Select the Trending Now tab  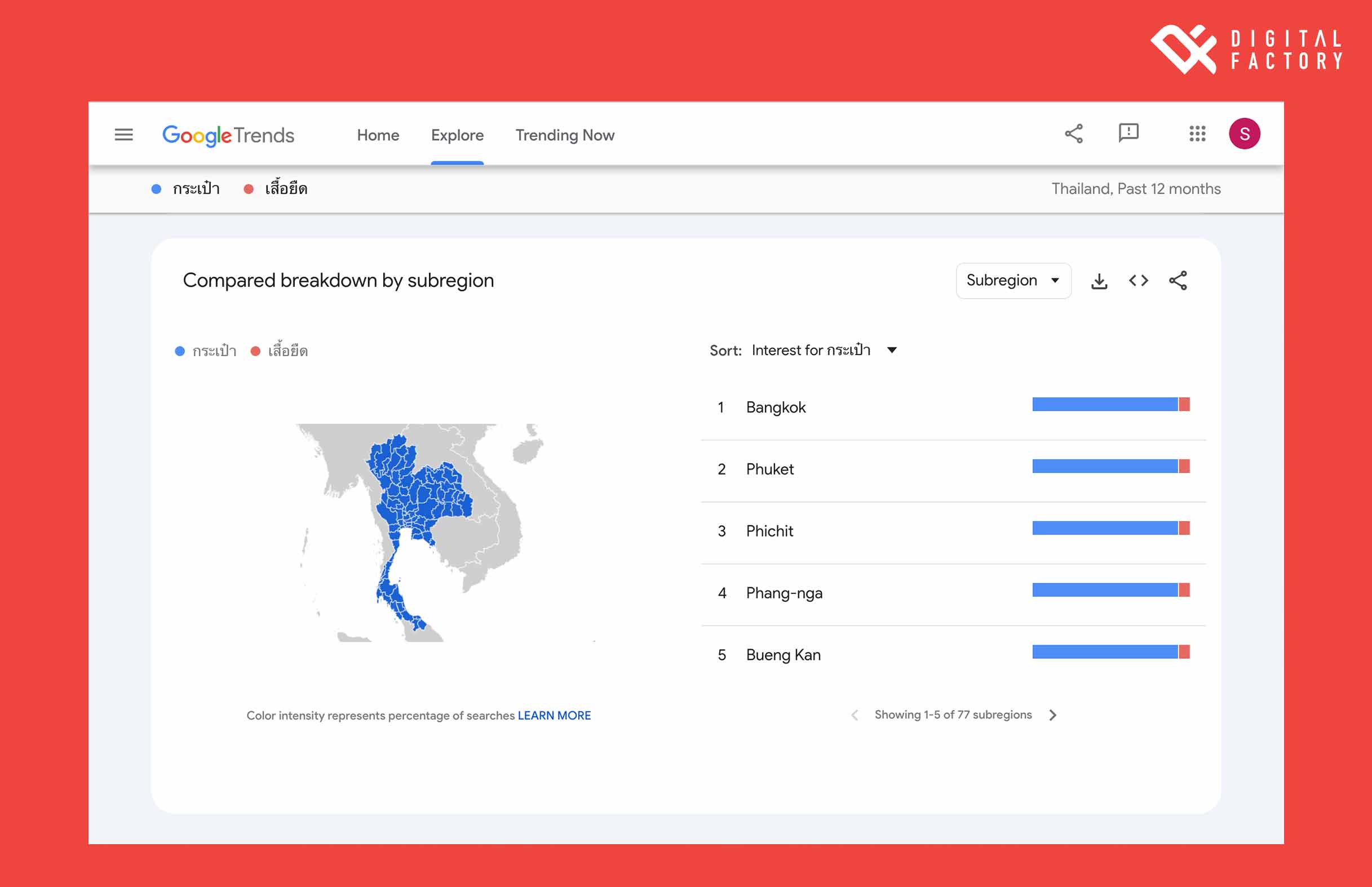click(x=565, y=135)
